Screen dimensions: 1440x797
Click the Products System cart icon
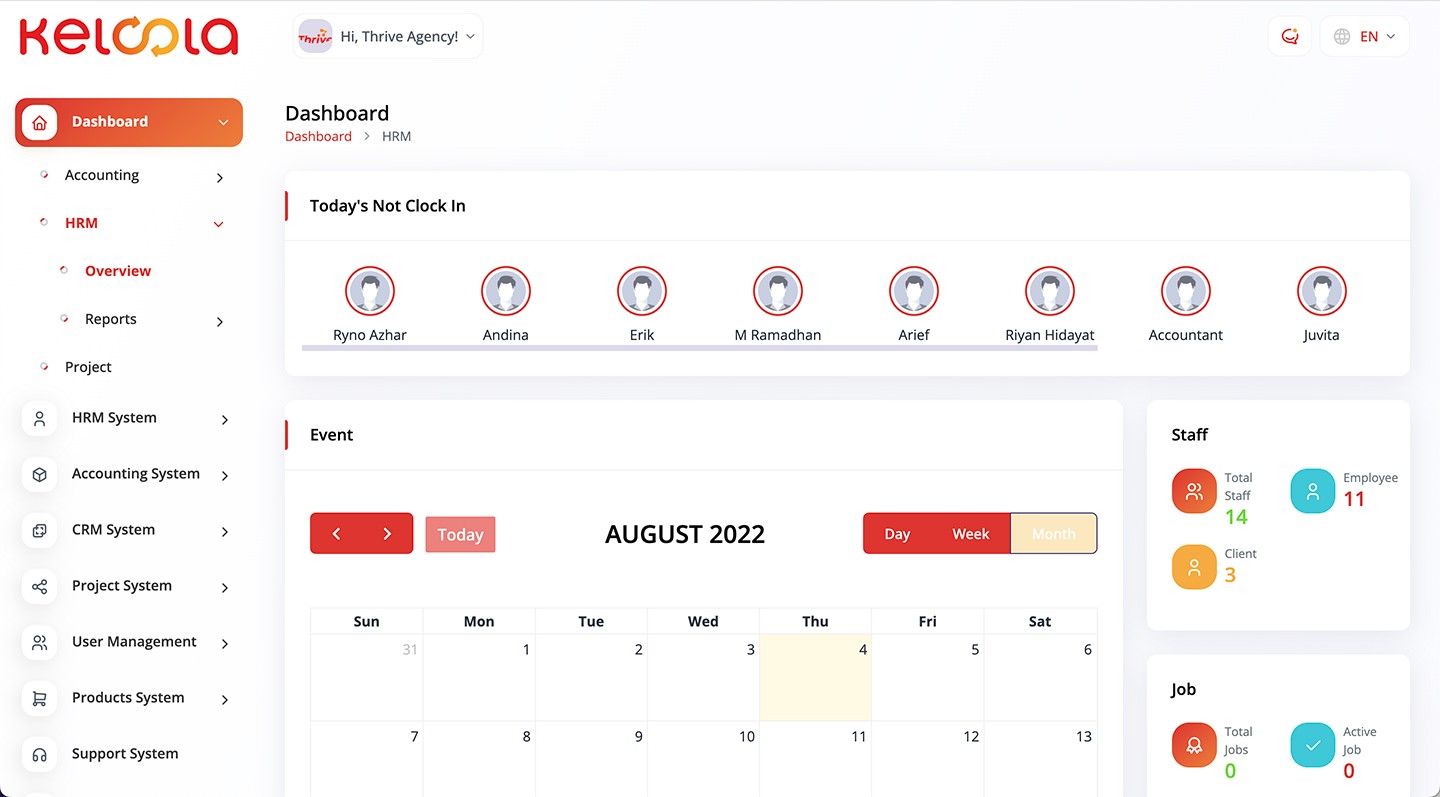[x=40, y=699]
